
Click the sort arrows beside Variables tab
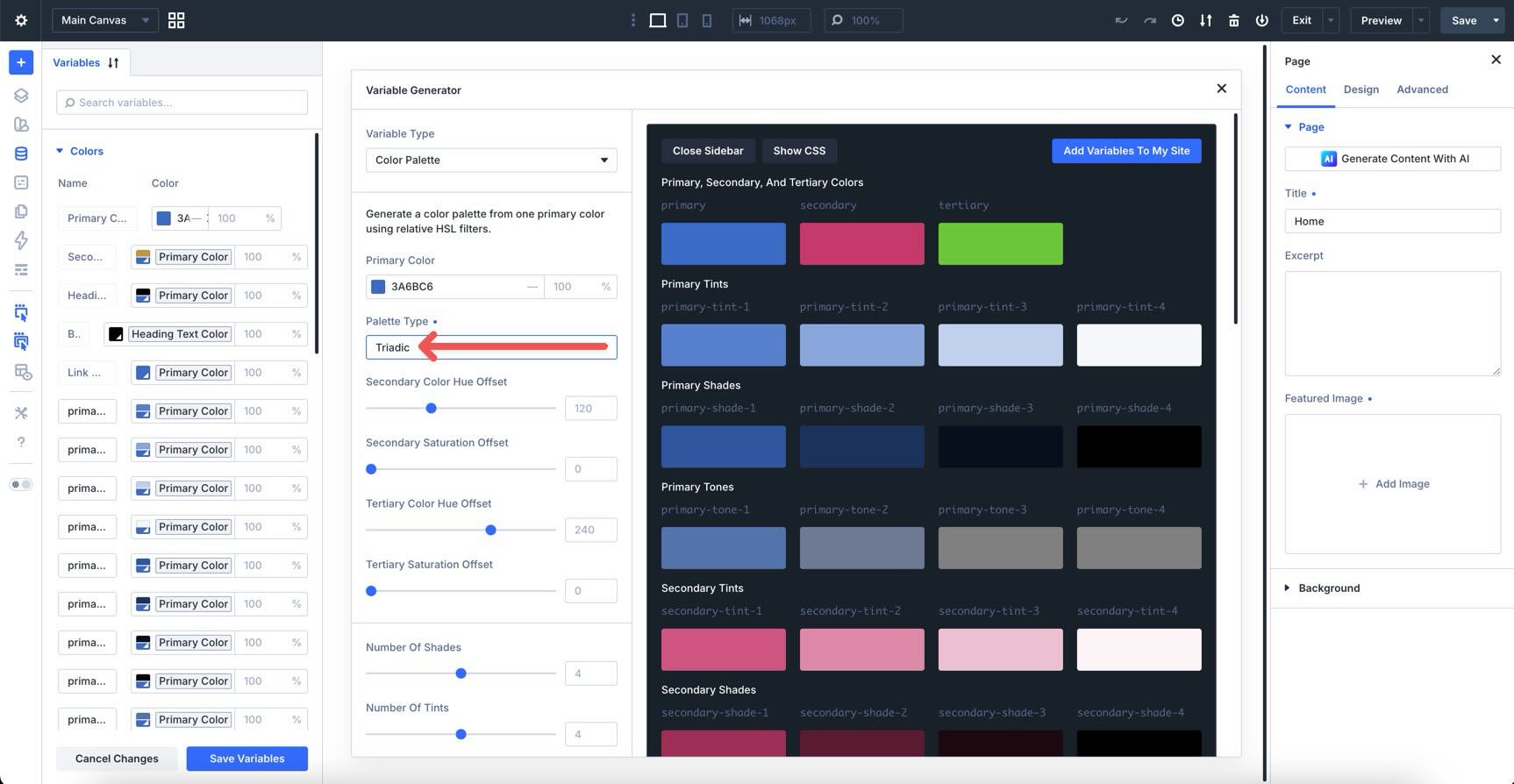point(113,62)
